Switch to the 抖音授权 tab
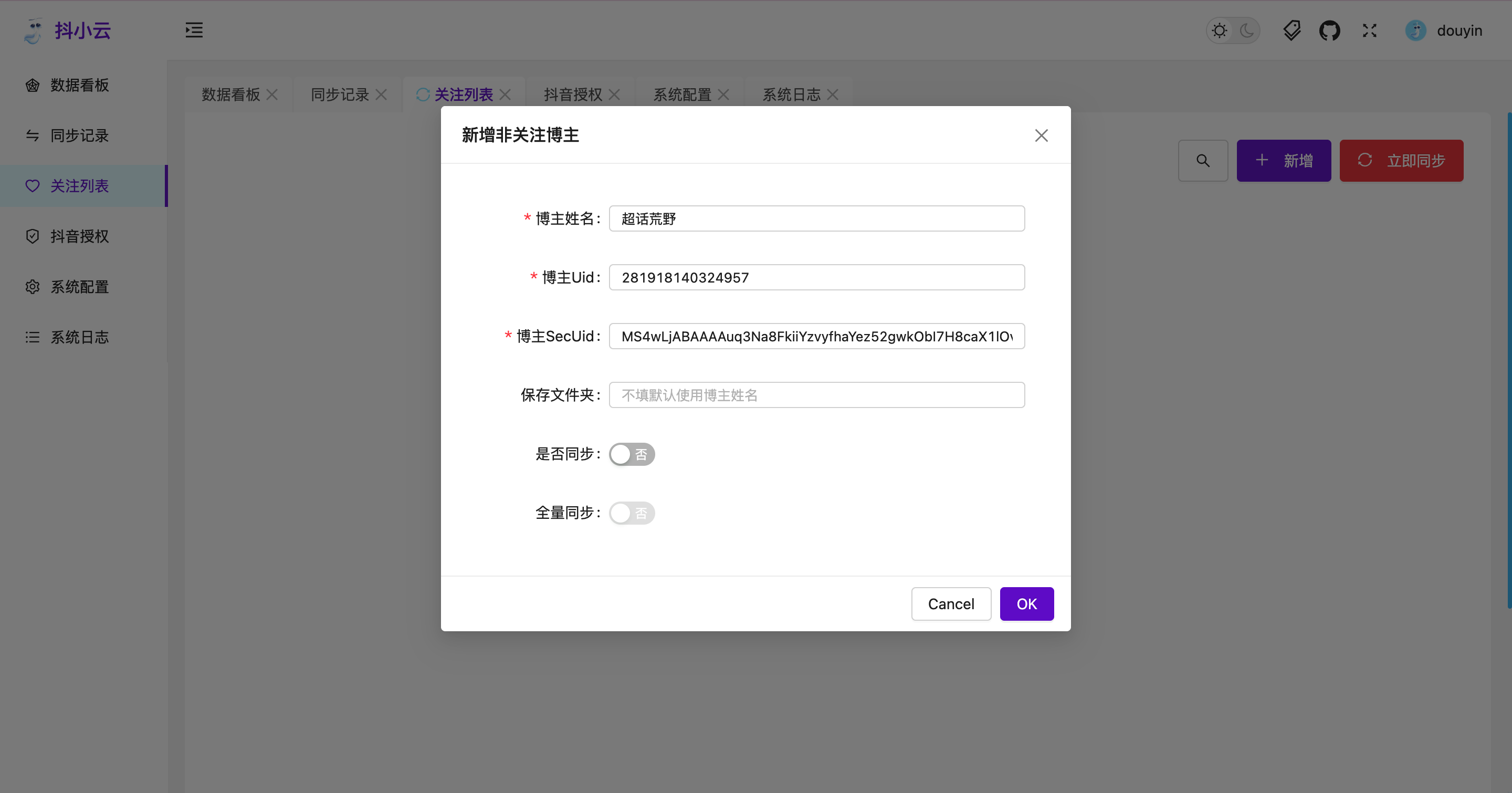1512x793 pixels. 572,95
